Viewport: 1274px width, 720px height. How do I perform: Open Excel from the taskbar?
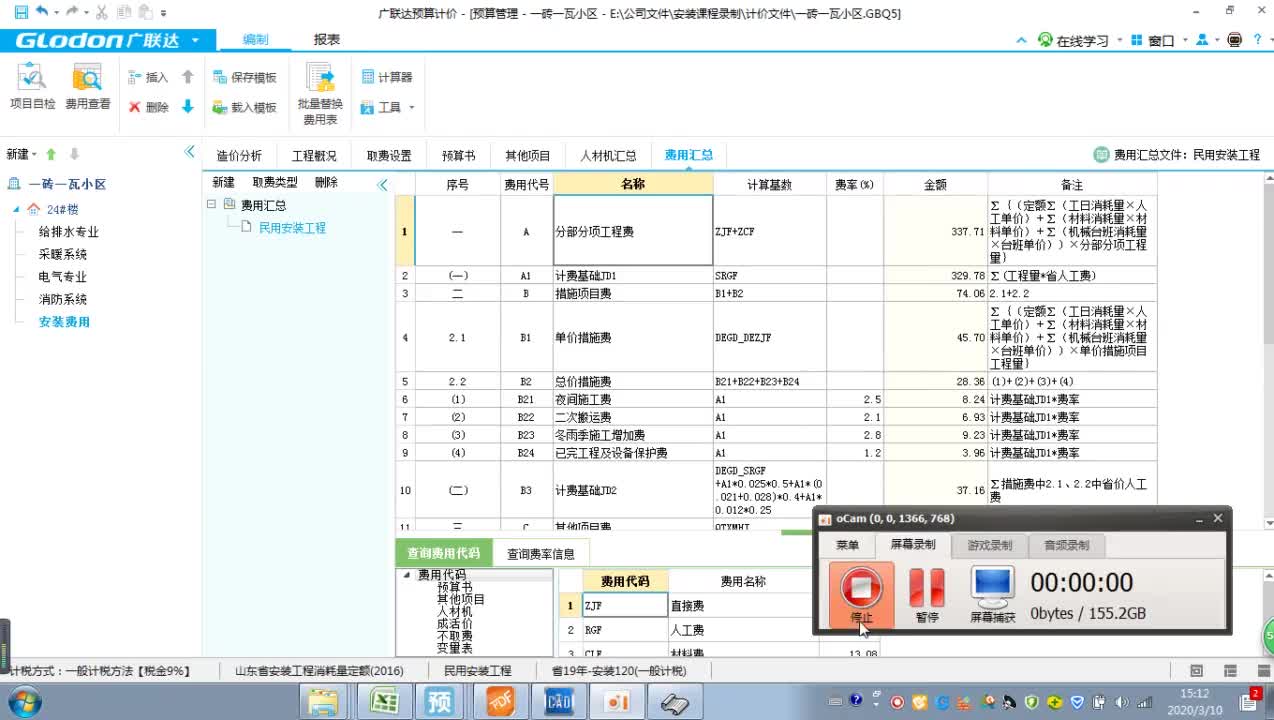(x=383, y=702)
